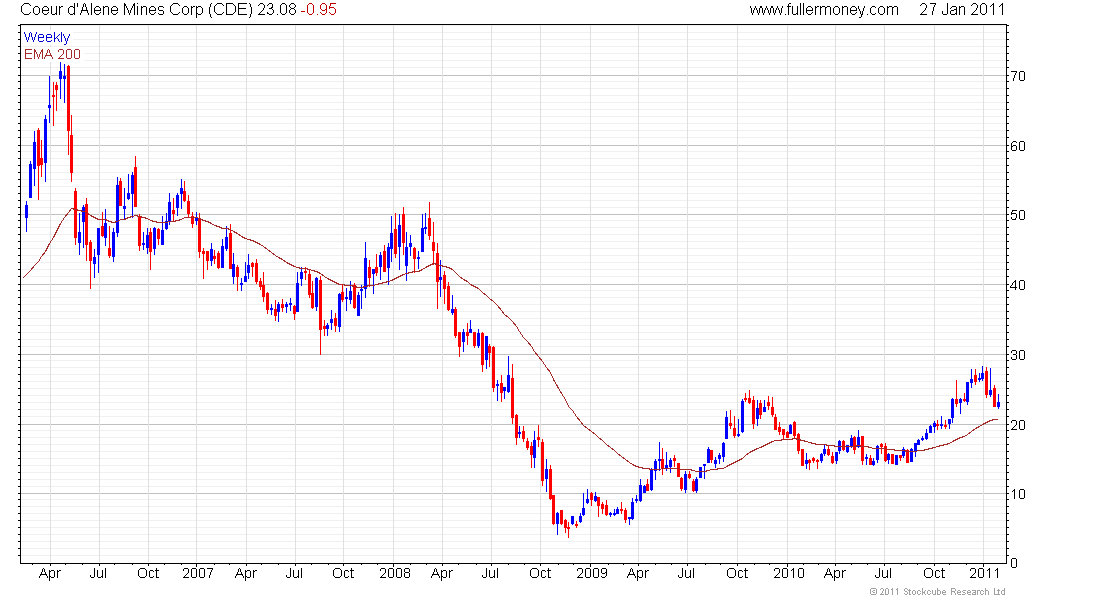Click the 0 price axis label
1100x600 pixels.
tap(1013, 563)
